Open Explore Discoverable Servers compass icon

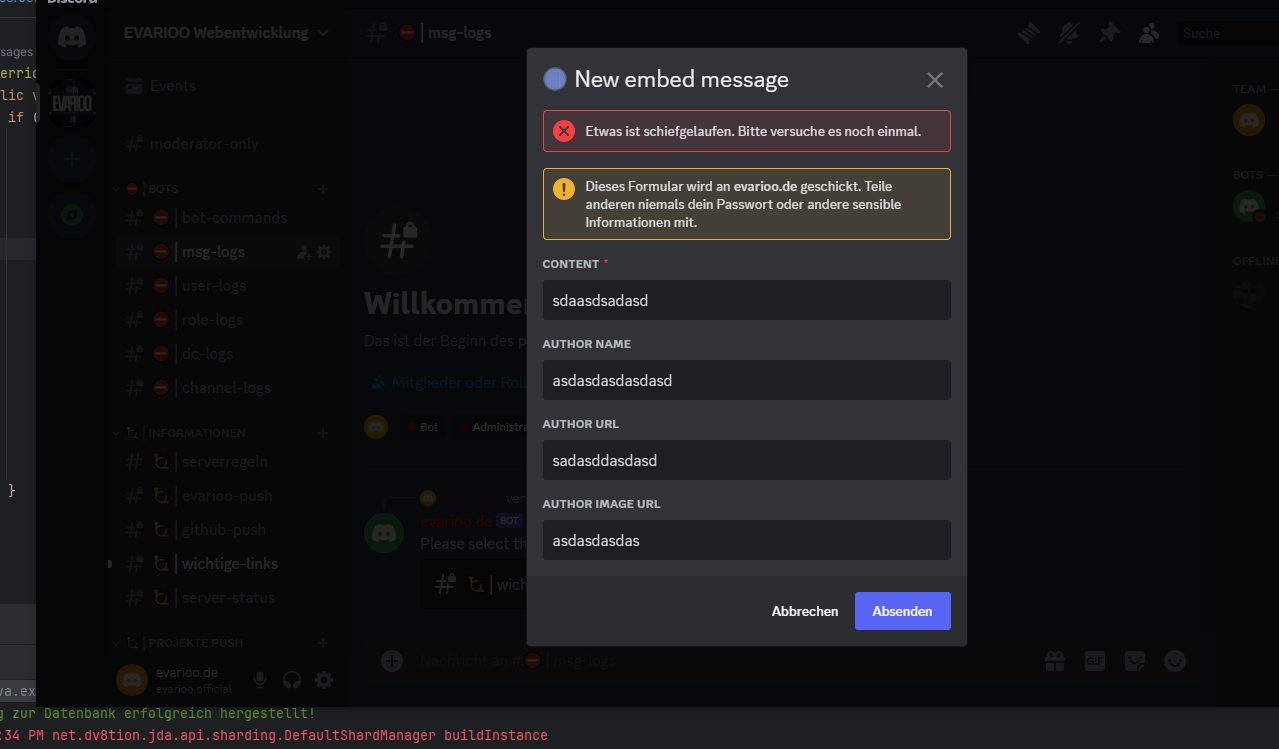(x=72, y=213)
